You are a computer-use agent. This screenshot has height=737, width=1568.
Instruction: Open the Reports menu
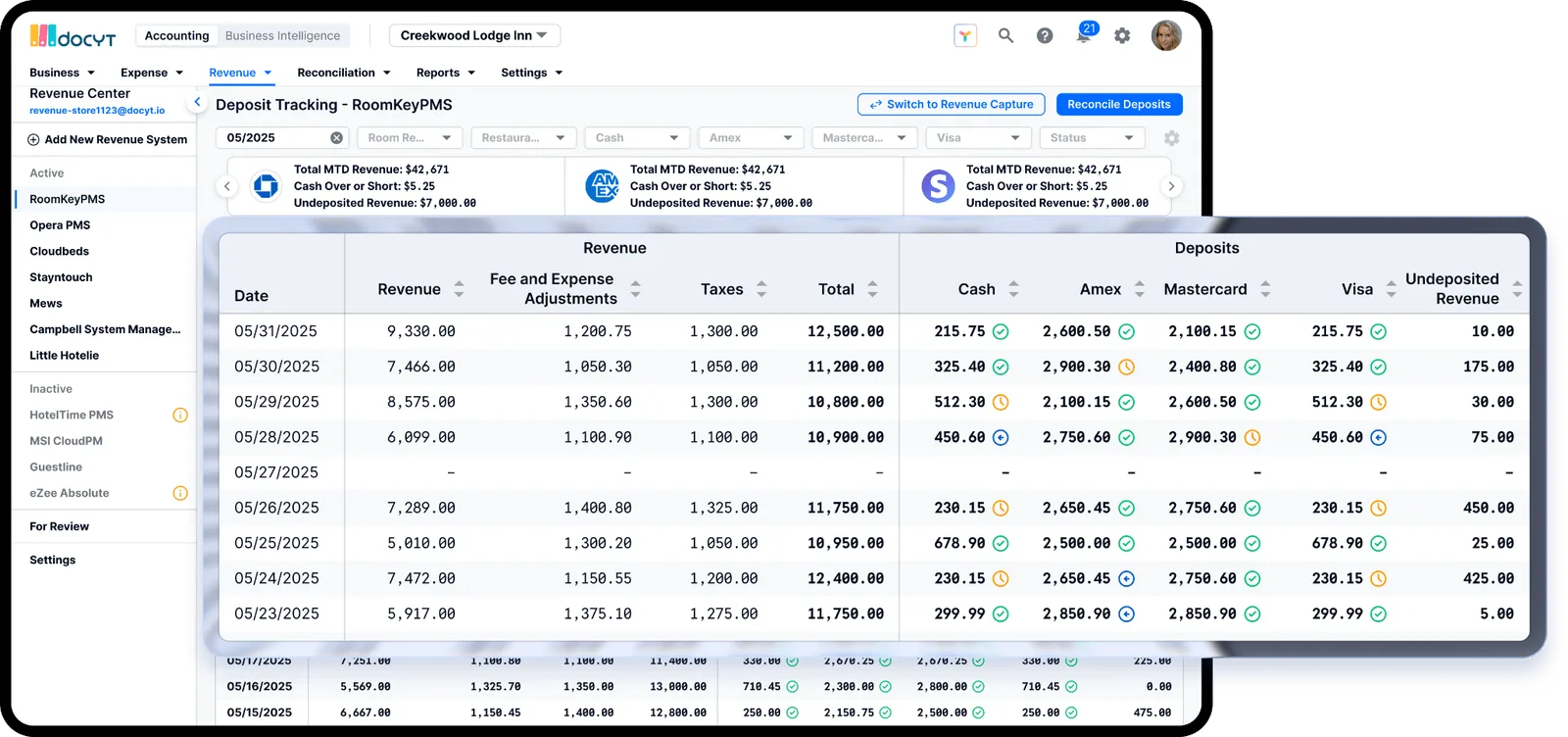(x=446, y=73)
